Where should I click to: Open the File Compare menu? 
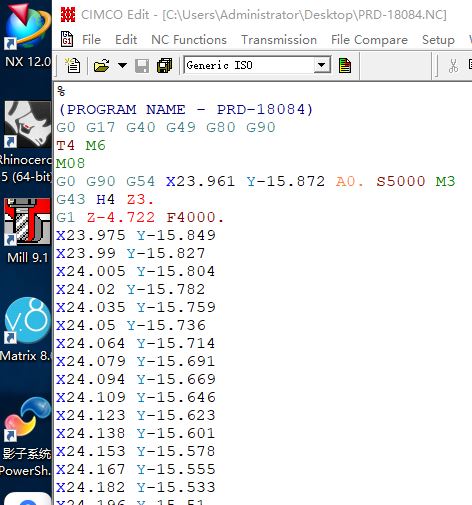click(x=369, y=40)
